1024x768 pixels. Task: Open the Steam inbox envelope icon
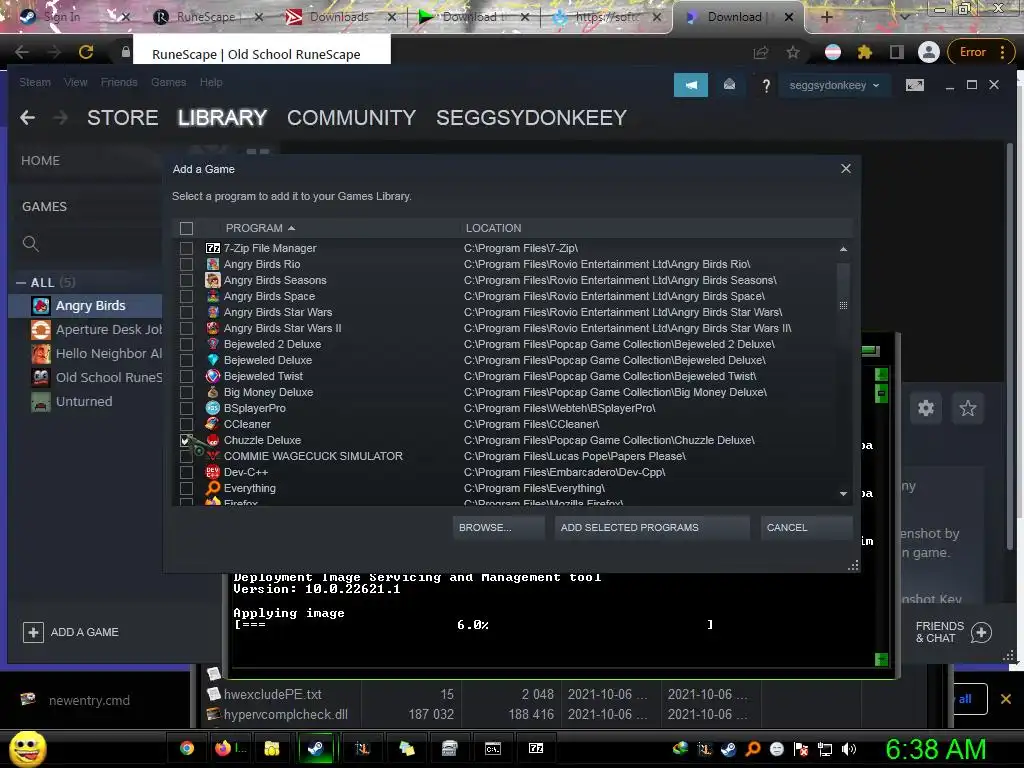pos(729,85)
